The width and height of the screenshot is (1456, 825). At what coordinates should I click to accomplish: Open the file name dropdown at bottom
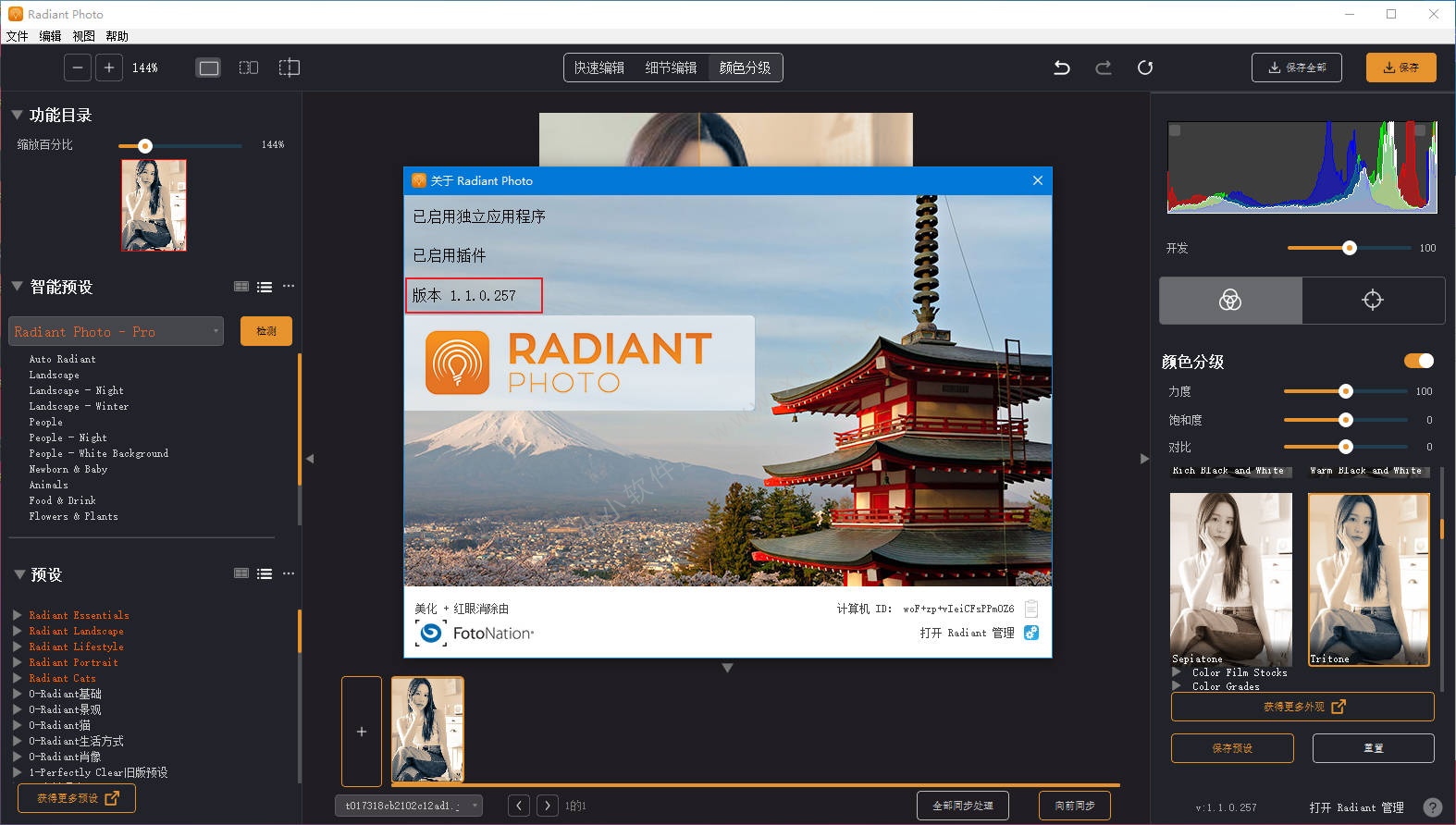click(409, 806)
